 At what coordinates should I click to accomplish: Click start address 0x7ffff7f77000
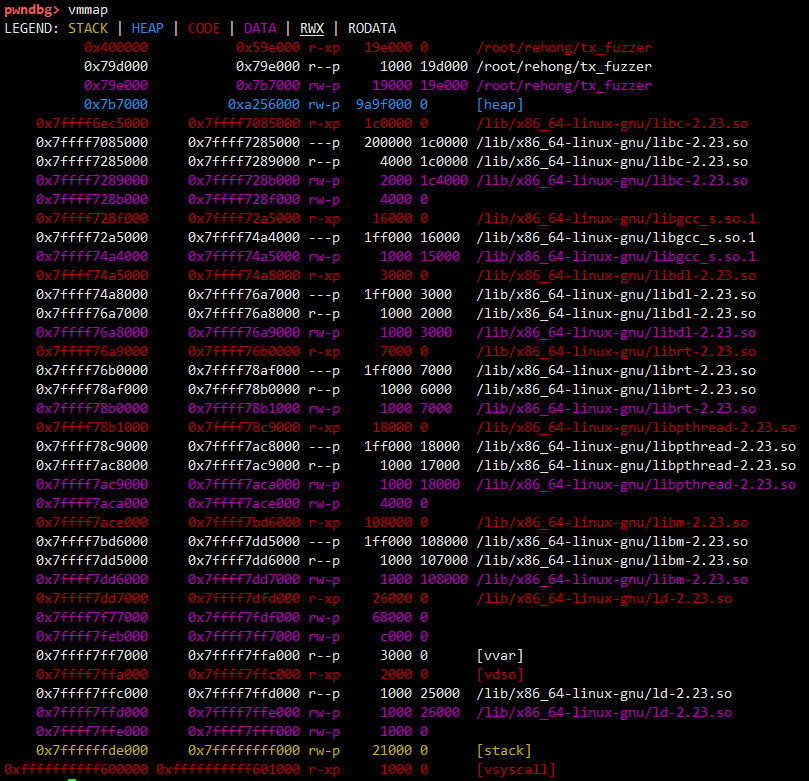pyautogui.click(x=92, y=617)
